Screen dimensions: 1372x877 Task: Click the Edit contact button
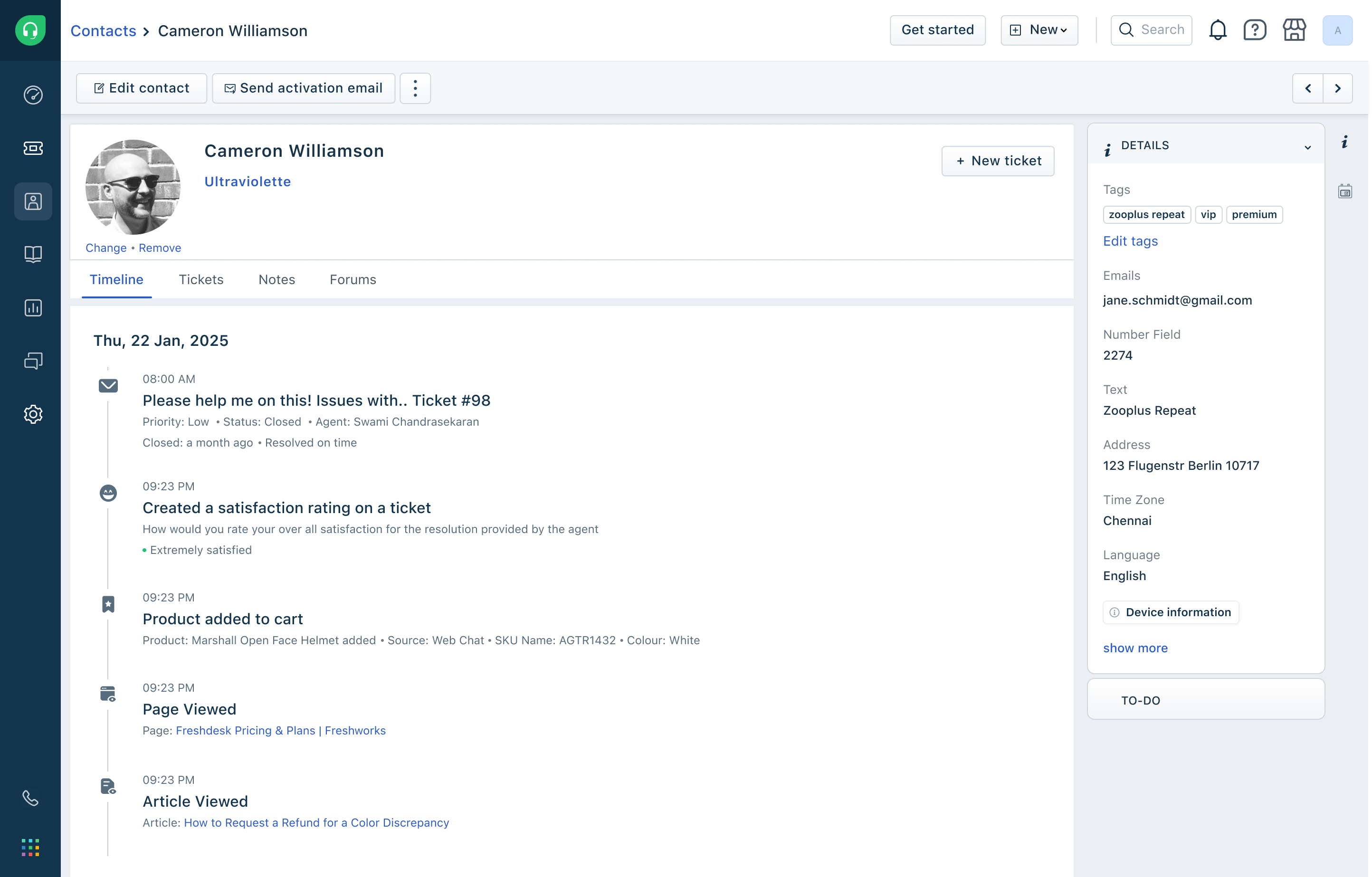coord(141,88)
